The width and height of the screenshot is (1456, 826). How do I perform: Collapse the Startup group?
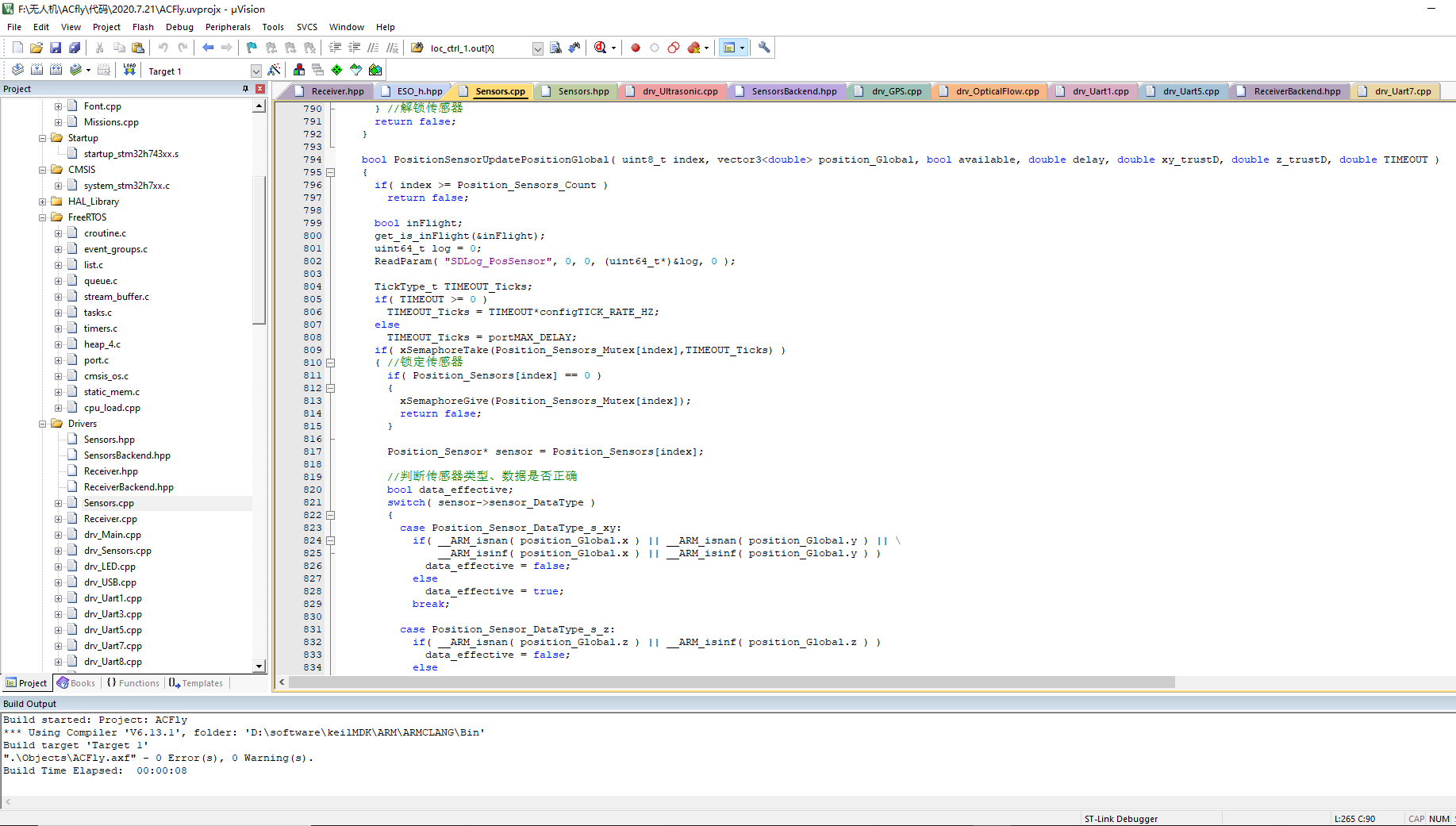[42, 138]
